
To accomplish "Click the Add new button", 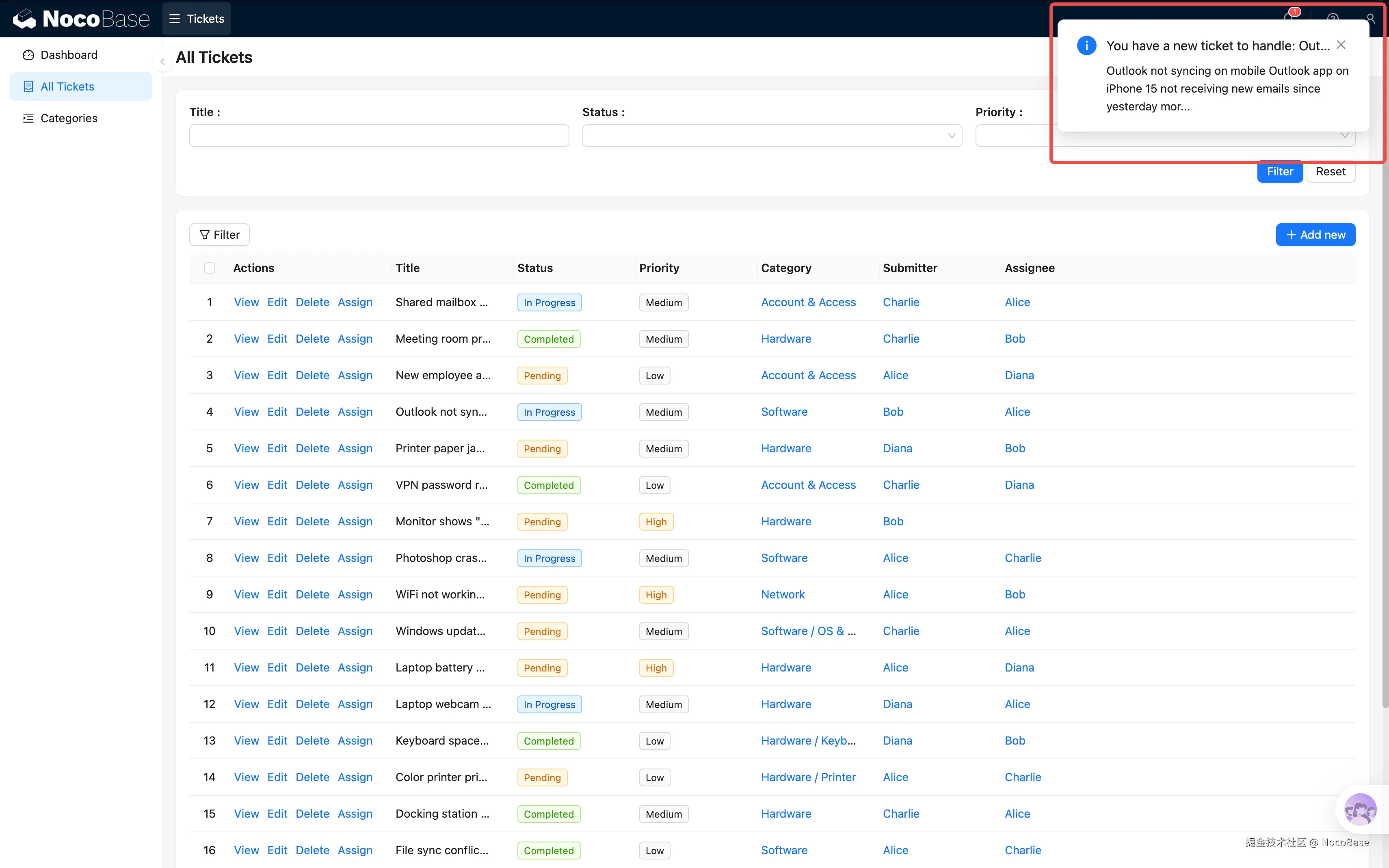I will 1315,235.
